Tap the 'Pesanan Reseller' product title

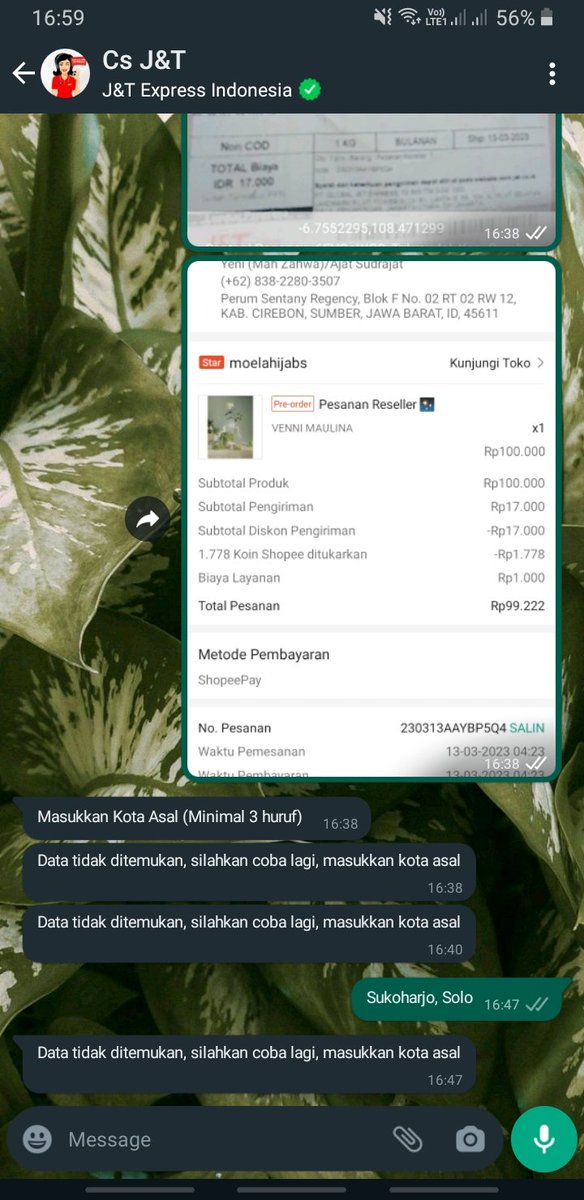[x=376, y=404]
